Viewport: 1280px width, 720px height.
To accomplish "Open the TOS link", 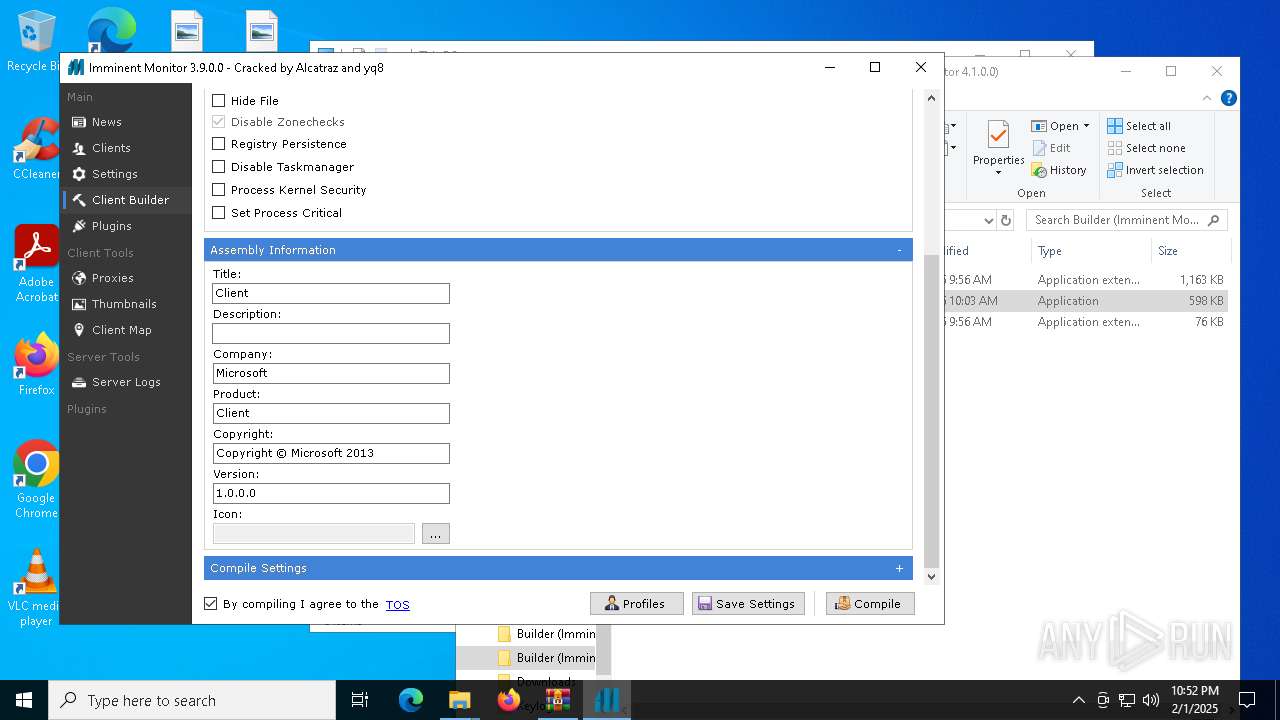I will (398, 604).
